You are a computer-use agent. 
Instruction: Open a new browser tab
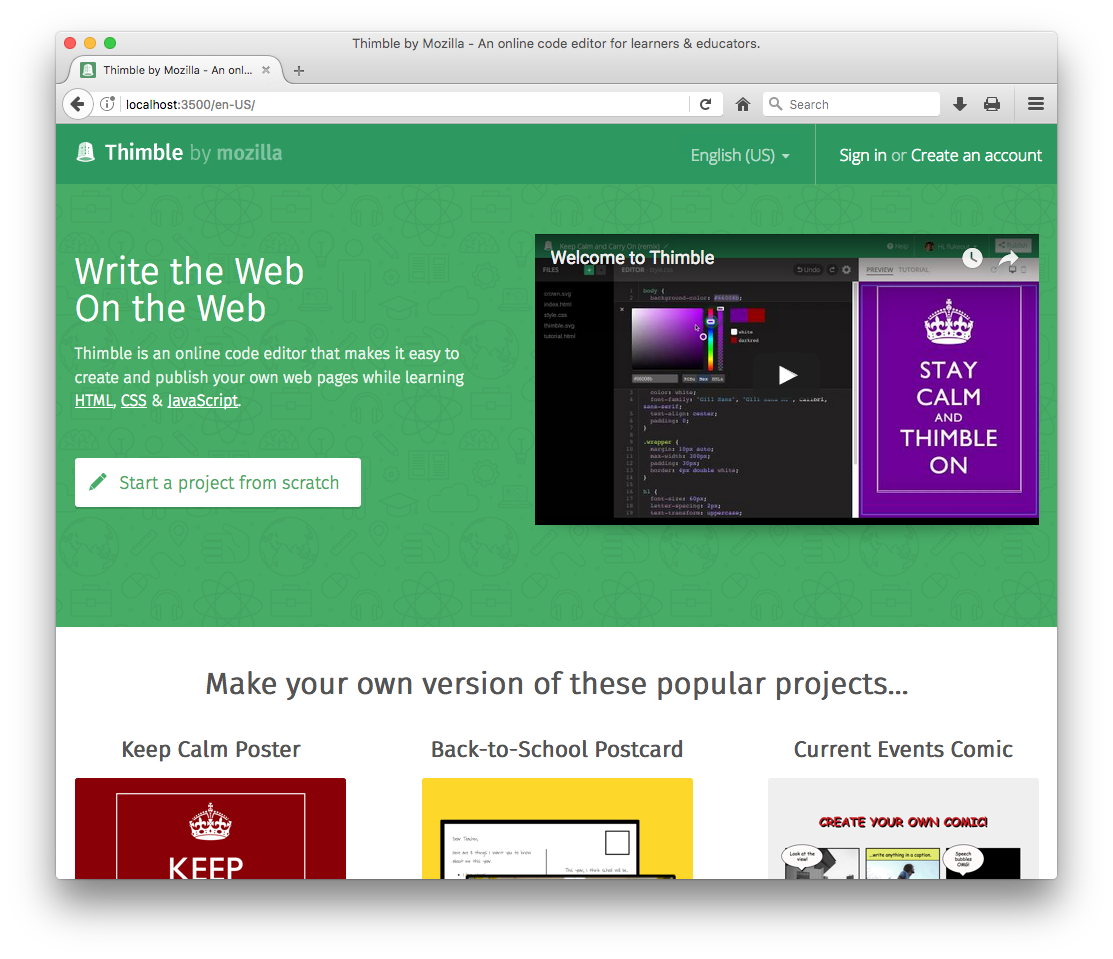pyautogui.click(x=298, y=69)
